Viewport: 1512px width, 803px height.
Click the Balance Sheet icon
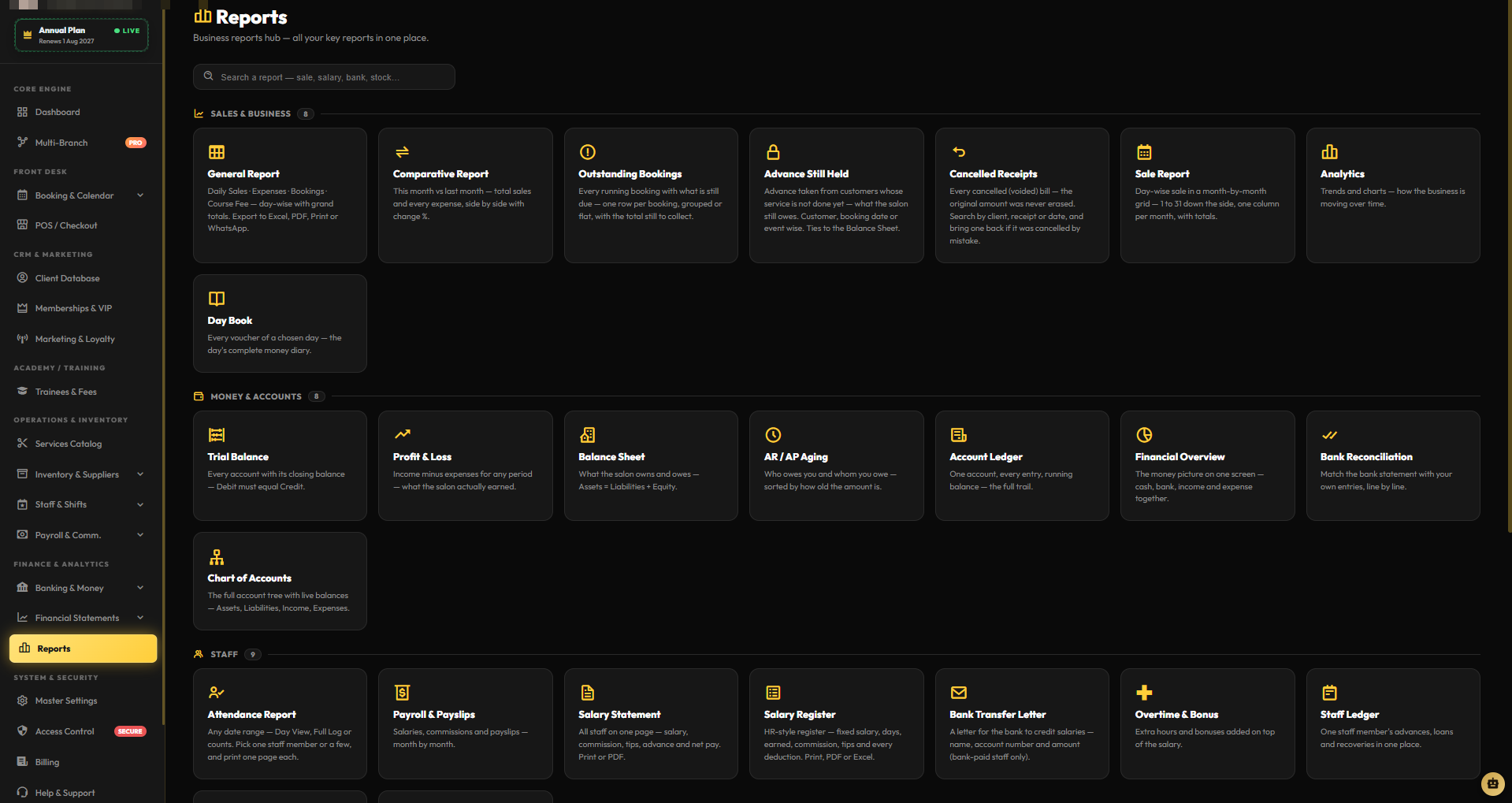coord(588,435)
